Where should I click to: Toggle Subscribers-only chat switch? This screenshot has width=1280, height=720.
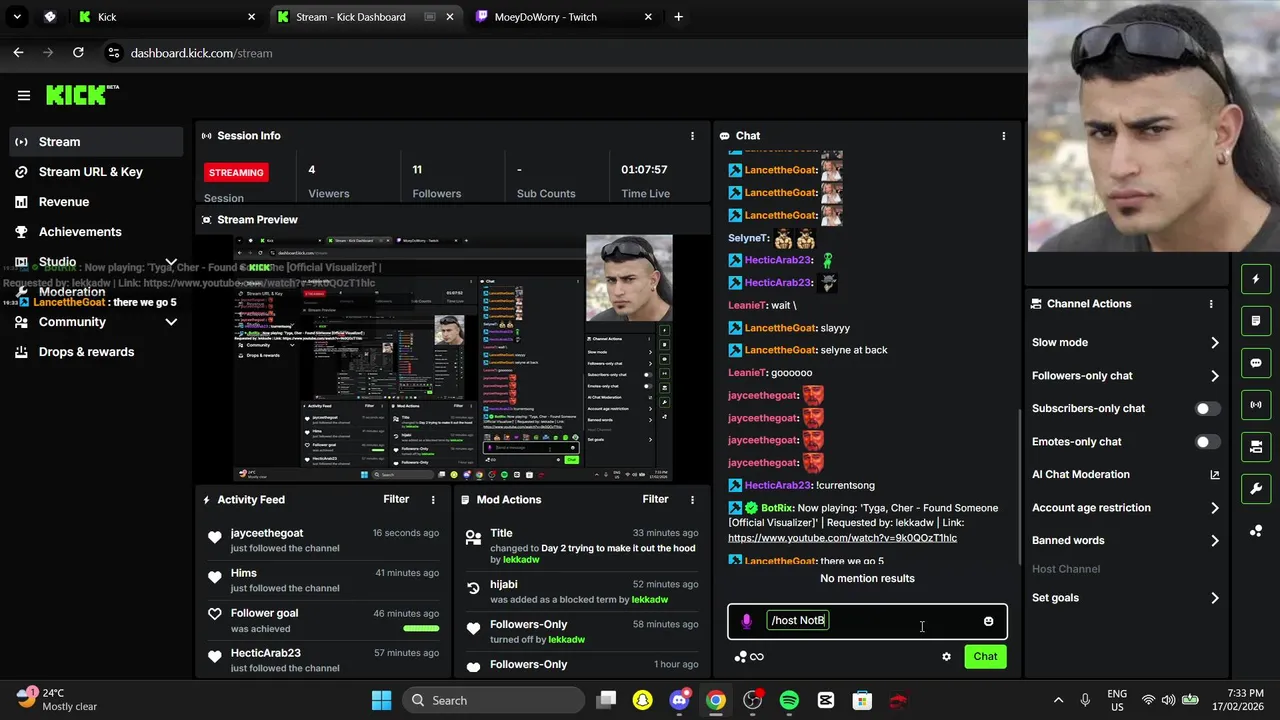(x=1208, y=409)
